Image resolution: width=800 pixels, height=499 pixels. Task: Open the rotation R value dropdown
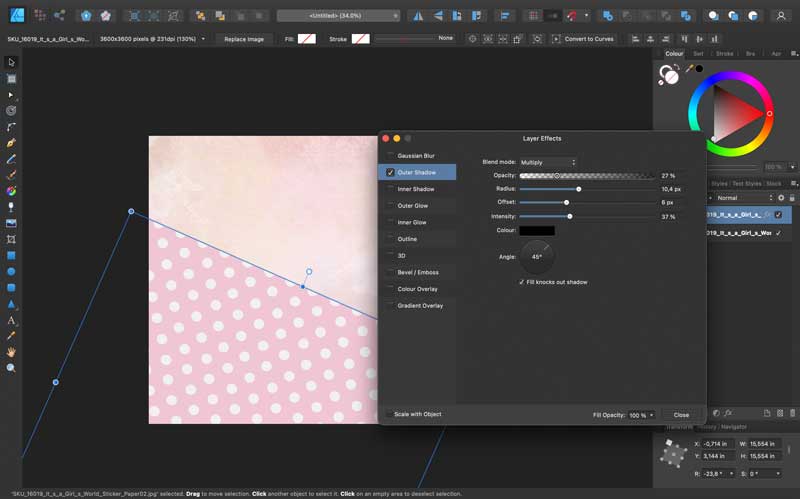tap(731, 474)
